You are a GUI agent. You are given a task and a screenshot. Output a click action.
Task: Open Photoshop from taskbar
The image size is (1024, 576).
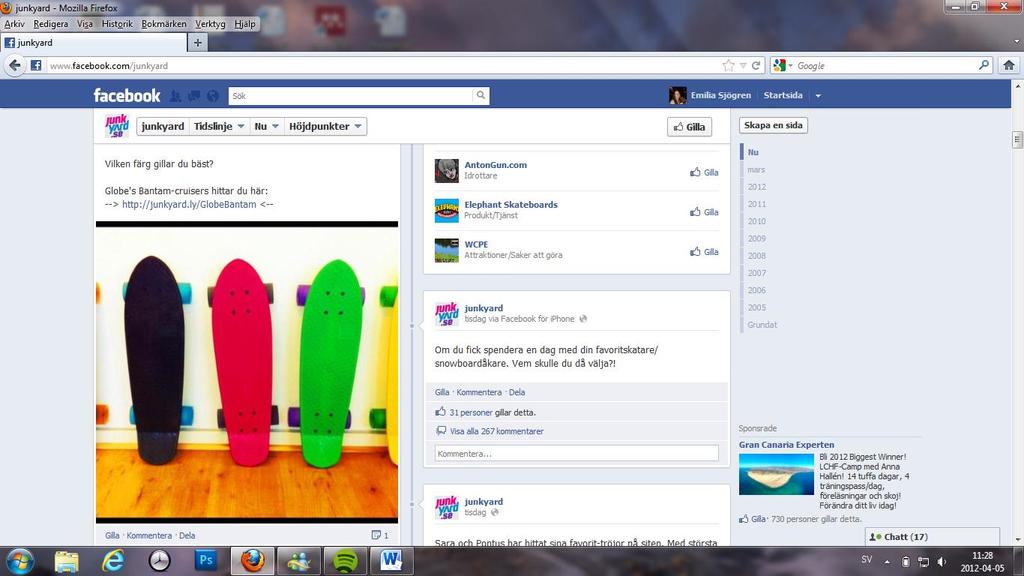(x=206, y=561)
